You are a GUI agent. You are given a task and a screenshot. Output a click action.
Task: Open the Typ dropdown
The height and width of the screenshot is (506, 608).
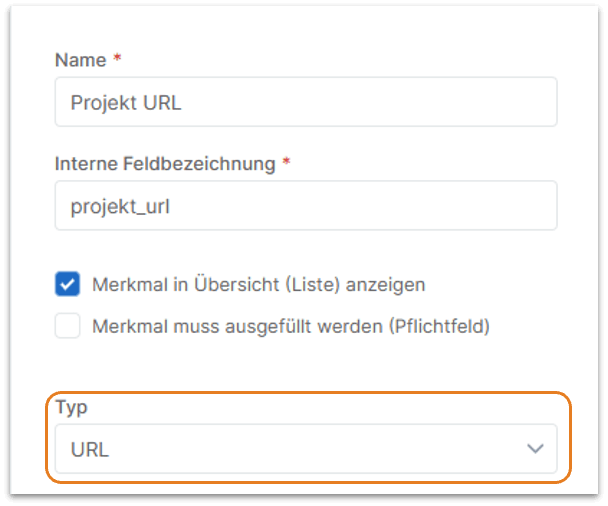click(305, 449)
